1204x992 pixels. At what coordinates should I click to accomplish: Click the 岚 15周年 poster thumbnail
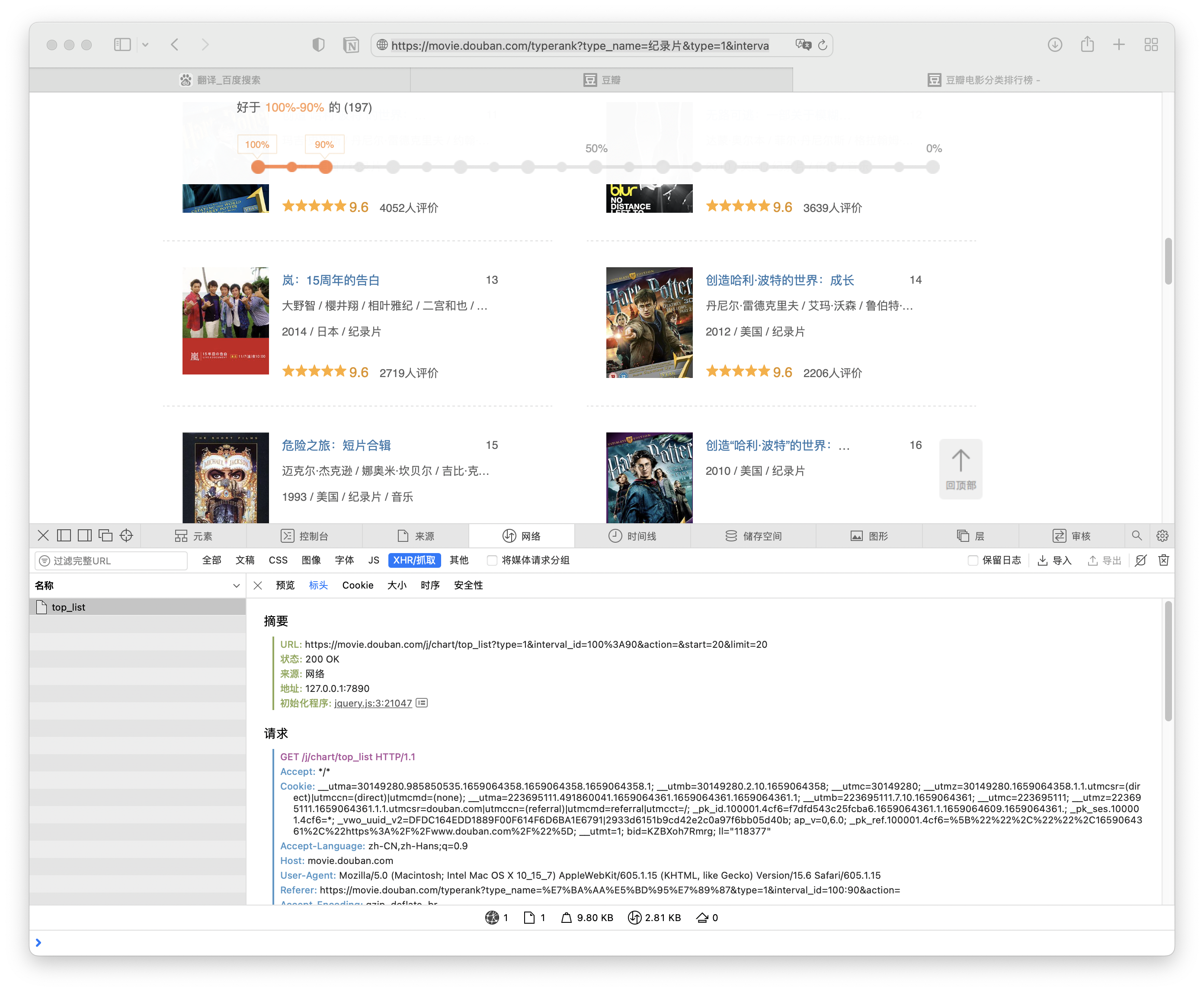click(x=225, y=320)
